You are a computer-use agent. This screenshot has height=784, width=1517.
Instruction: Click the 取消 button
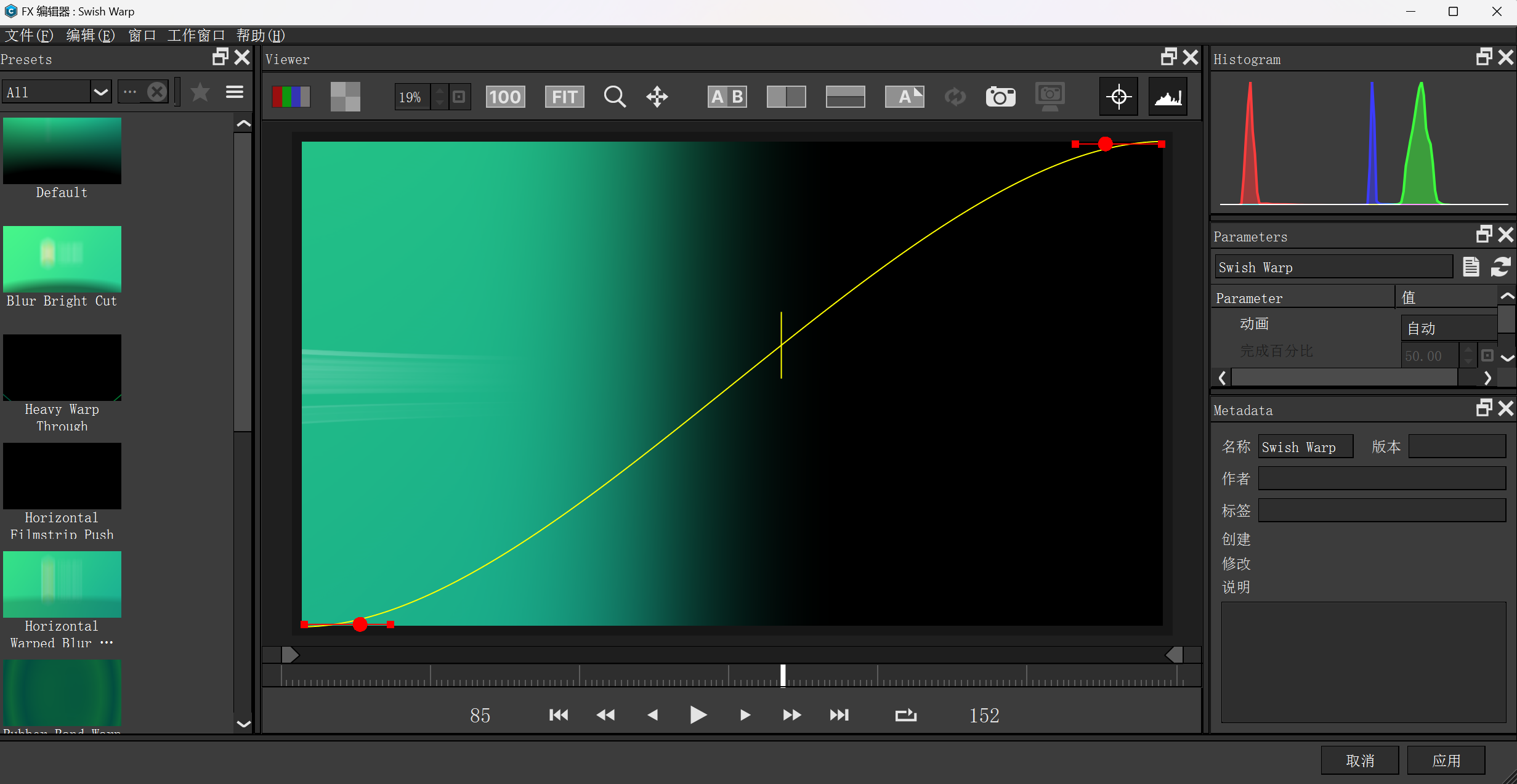pyautogui.click(x=1359, y=761)
